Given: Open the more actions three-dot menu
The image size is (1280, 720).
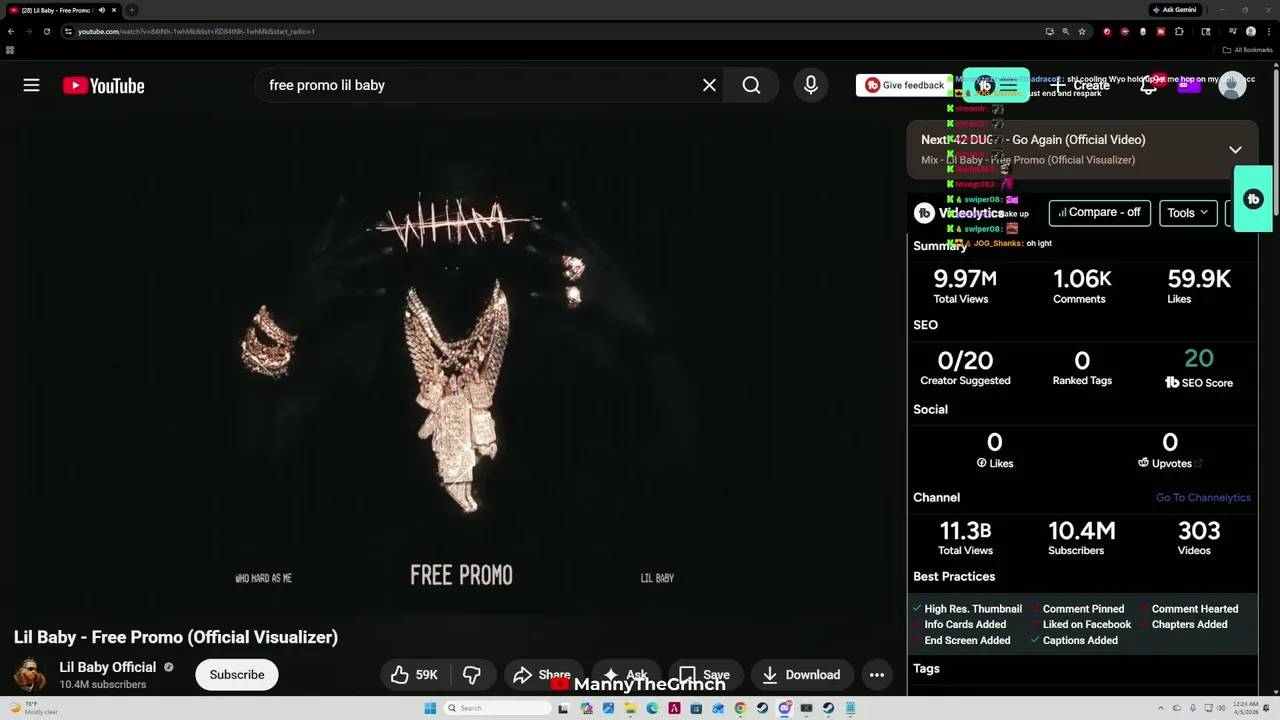Looking at the screenshot, I should click(877, 675).
